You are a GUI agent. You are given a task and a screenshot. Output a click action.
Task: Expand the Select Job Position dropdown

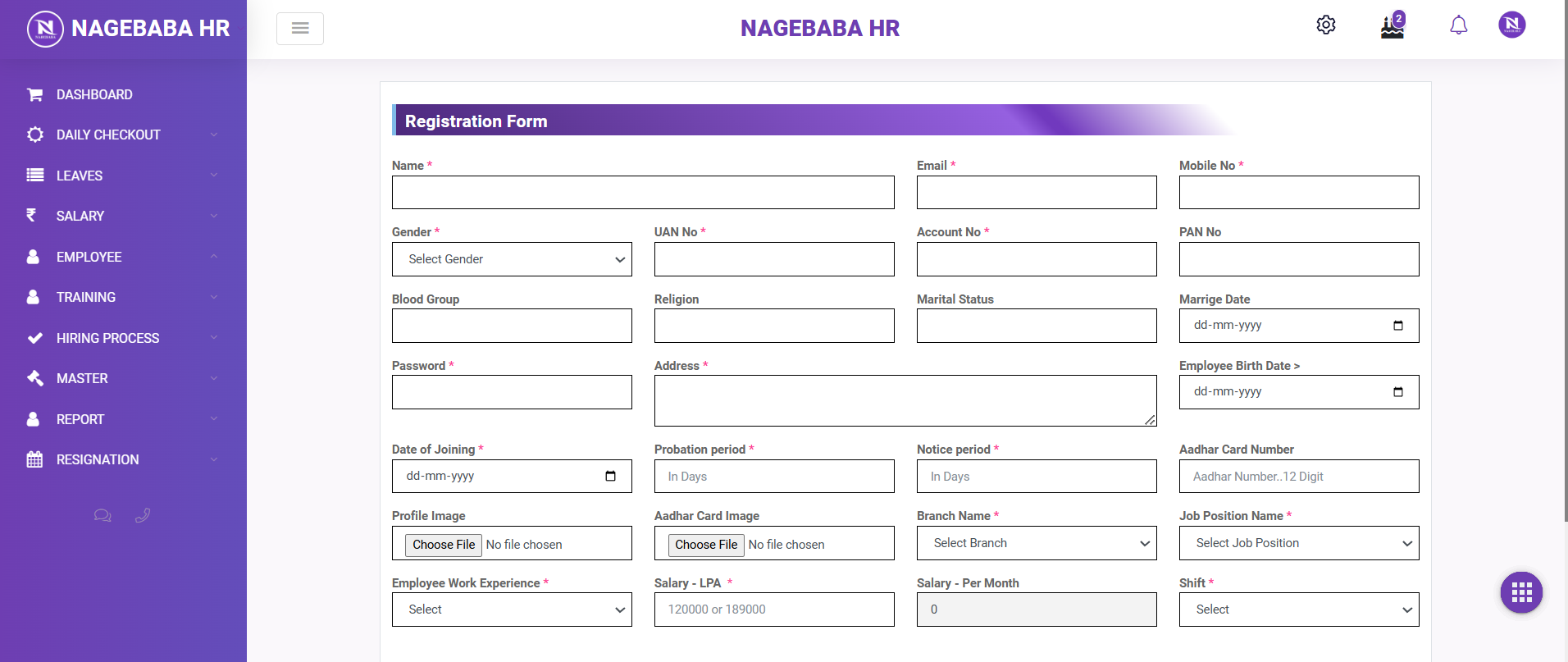click(1299, 543)
